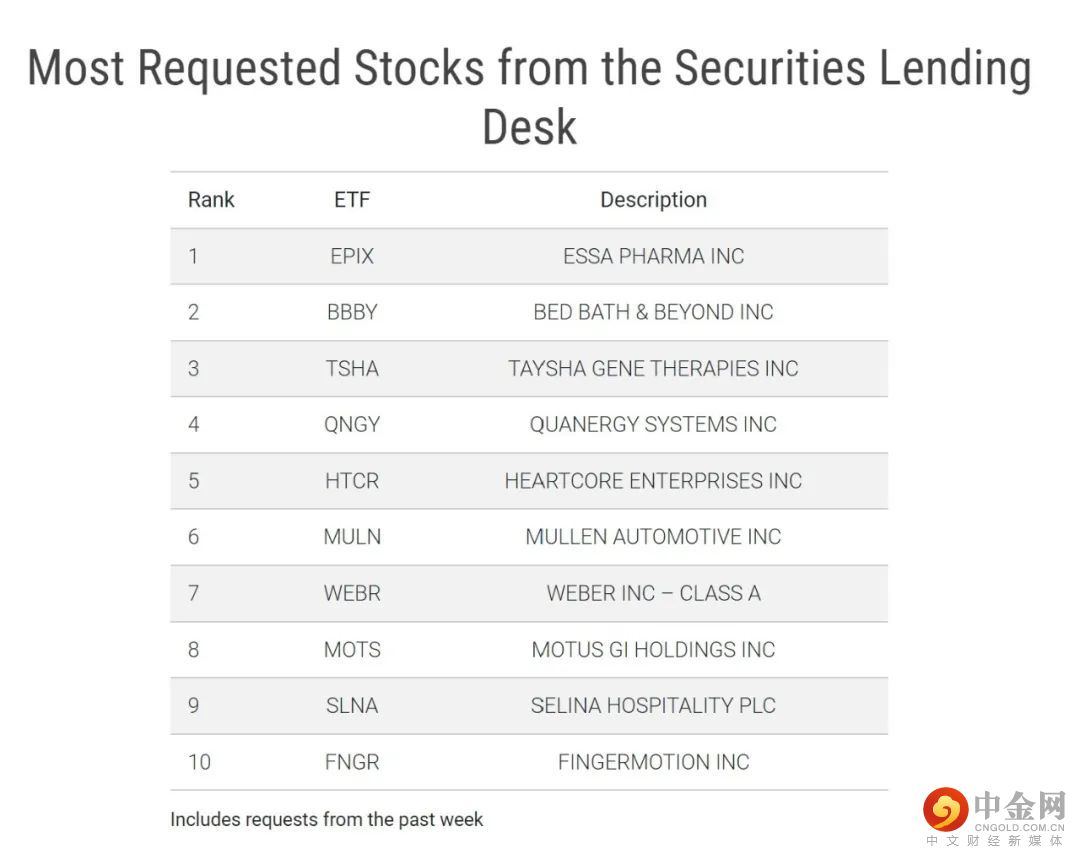
Task: Click HEARTCORE ENTERPRISES INC description
Action: (x=653, y=481)
